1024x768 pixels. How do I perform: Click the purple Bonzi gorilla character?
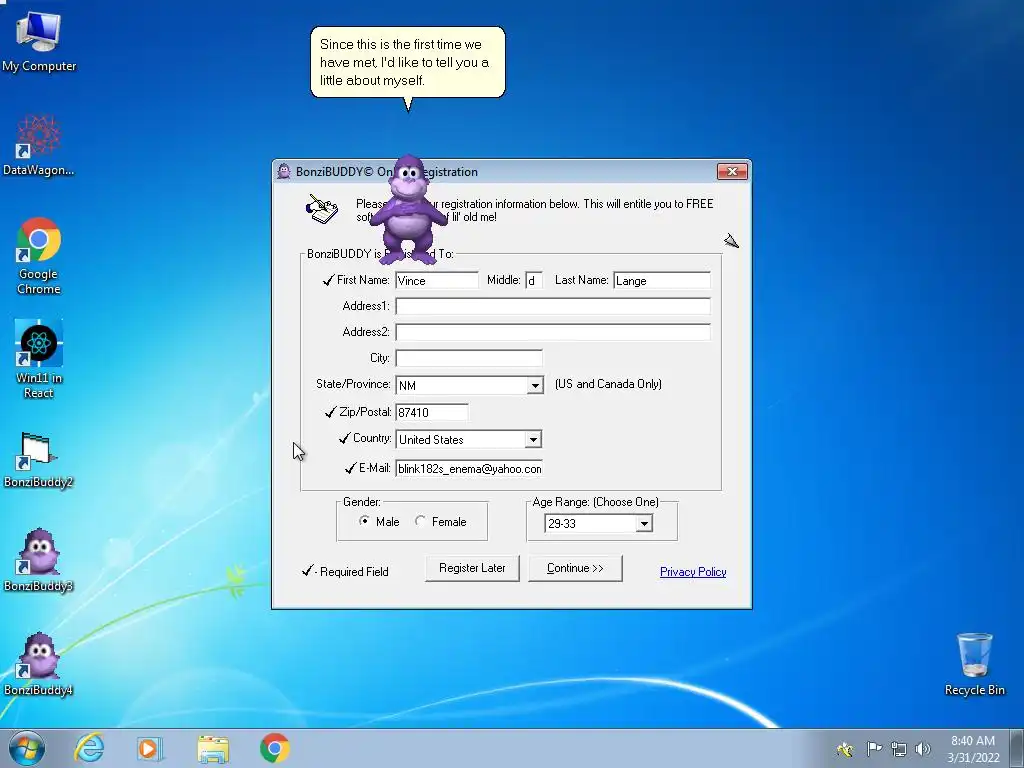pyautogui.click(x=408, y=210)
